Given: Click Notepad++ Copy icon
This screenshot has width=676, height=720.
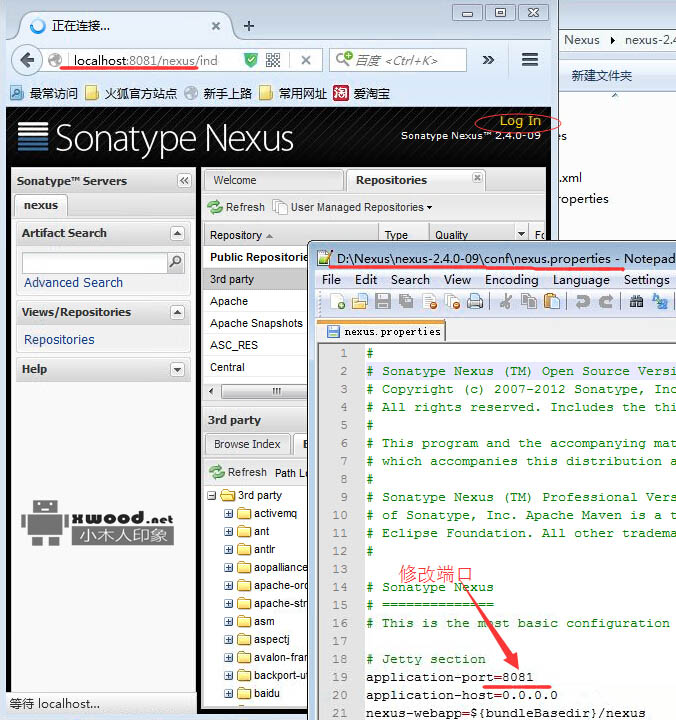Looking at the screenshot, I should coord(529,302).
